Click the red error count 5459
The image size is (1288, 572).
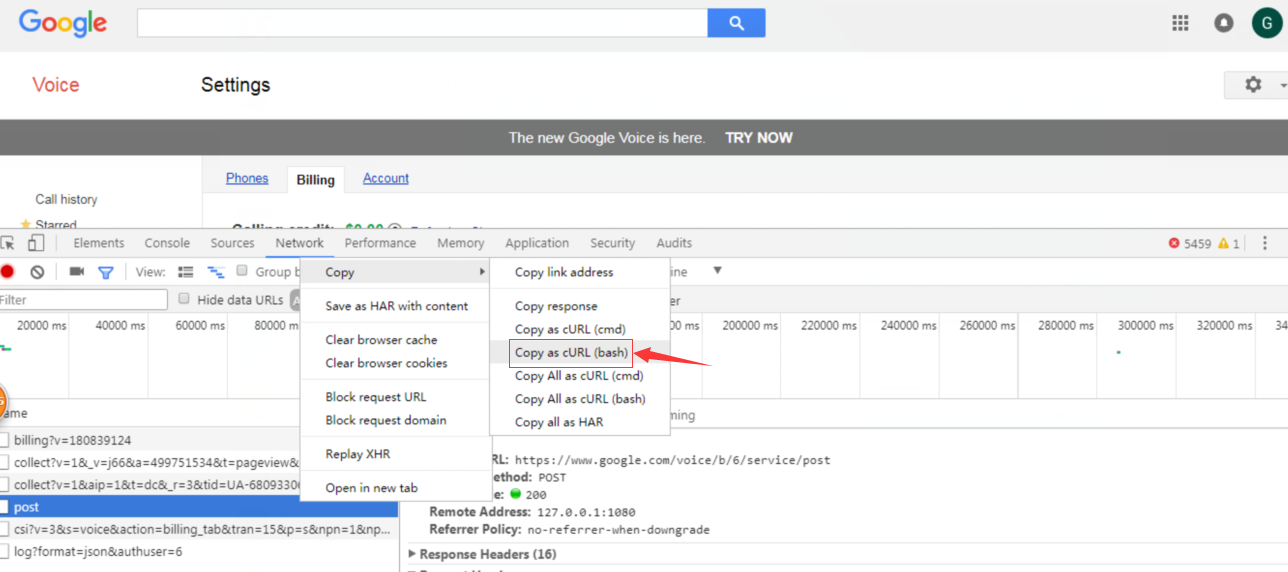pos(1190,243)
